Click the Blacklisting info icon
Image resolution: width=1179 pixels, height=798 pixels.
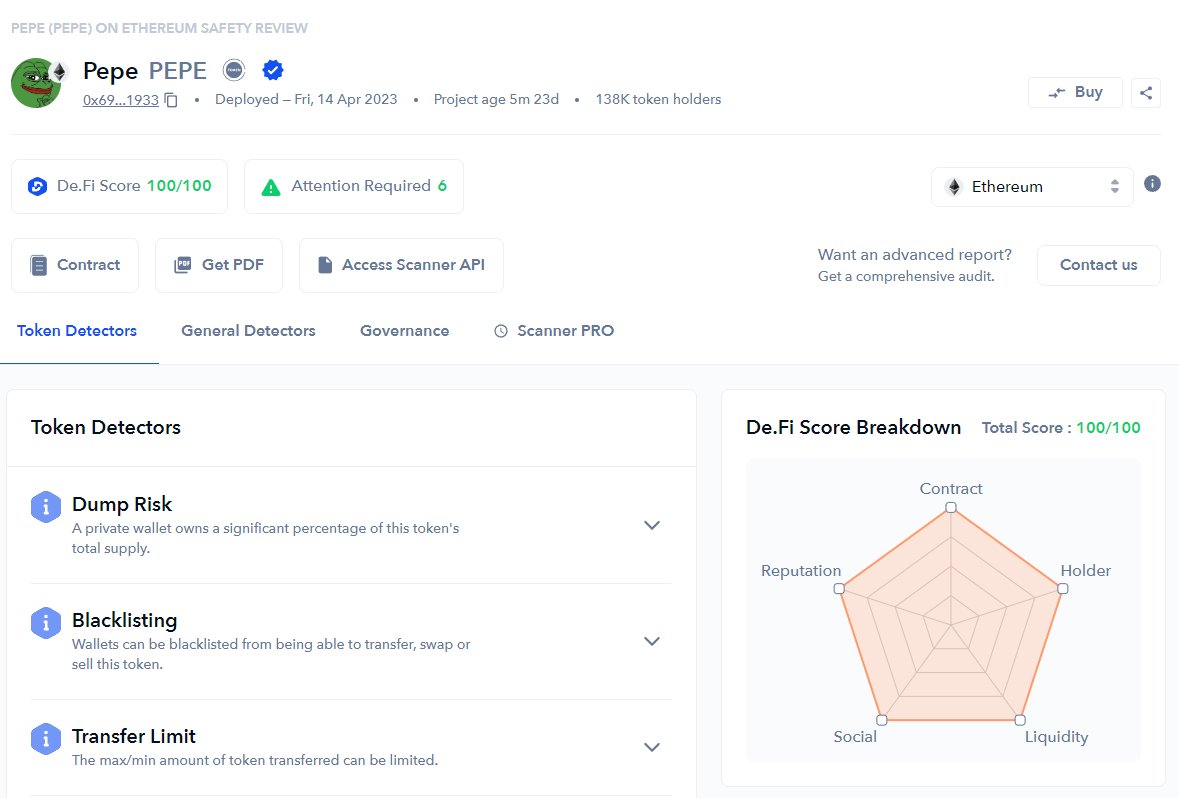tap(46, 623)
